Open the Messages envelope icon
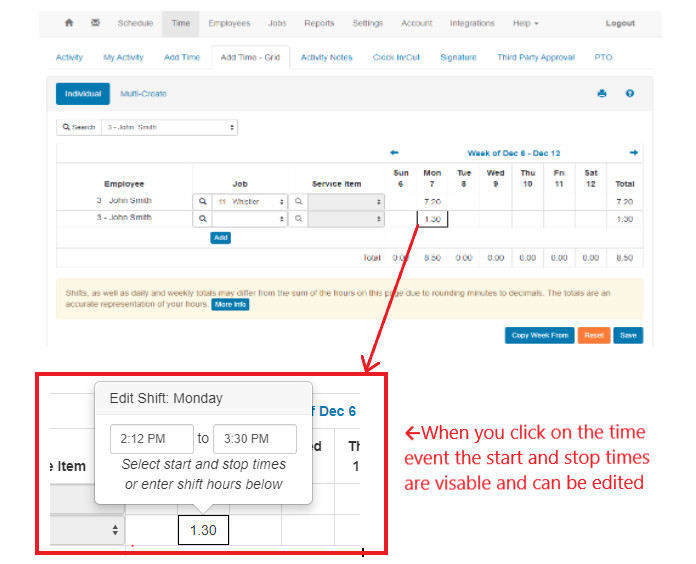This screenshot has height=564, width=696. tap(95, 23)
